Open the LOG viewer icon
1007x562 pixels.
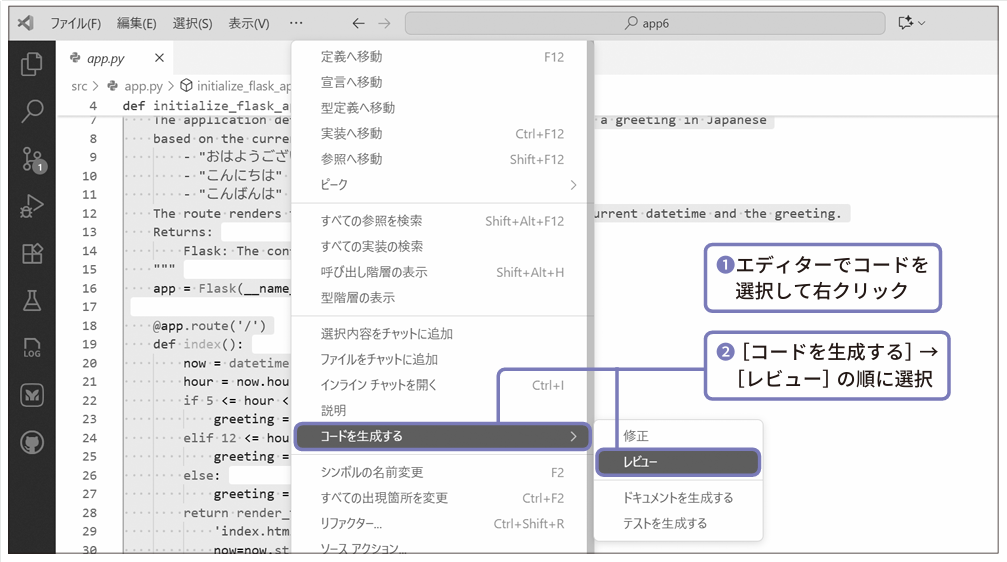31,347
